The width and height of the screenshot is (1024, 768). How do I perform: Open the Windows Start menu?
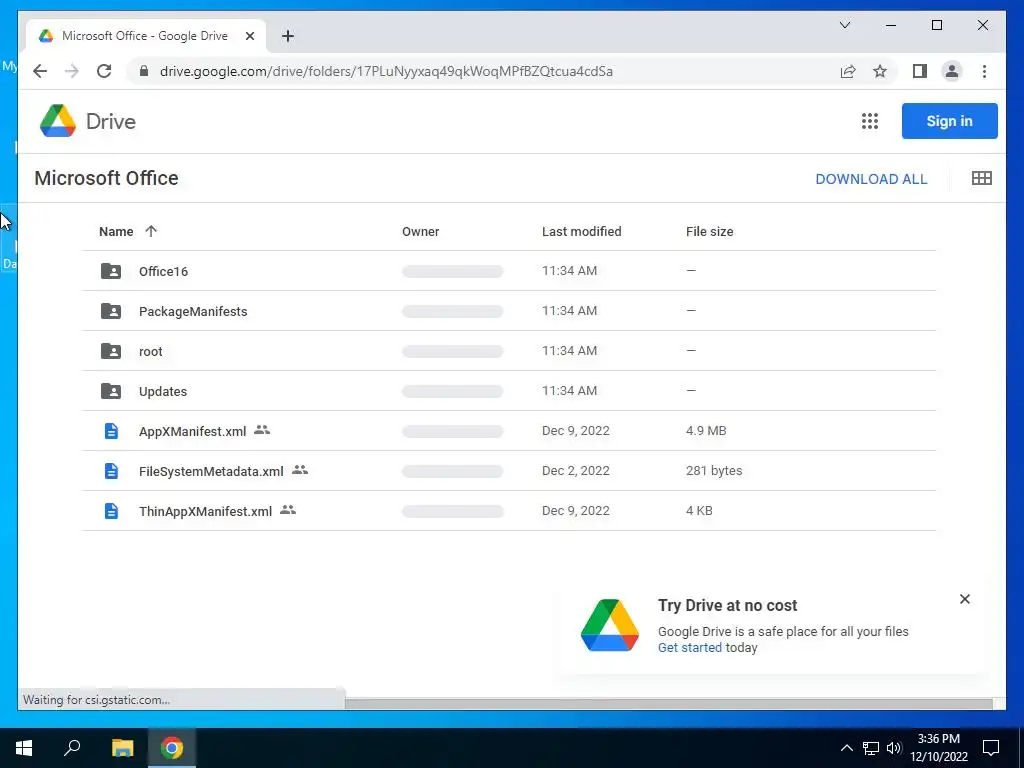pyautogui.click(x=24, y=748)
